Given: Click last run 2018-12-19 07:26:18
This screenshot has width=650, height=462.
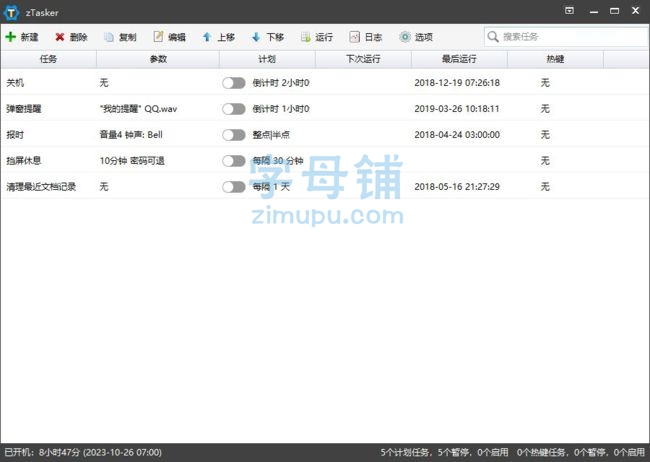Looking at the screenshot, I should click(x=457, y=83).
